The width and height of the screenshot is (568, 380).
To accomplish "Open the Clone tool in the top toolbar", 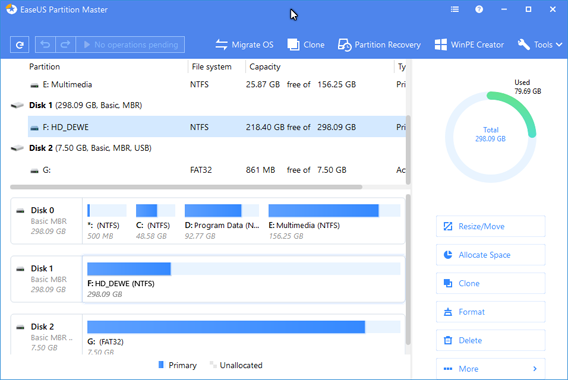I will point(306,45).
